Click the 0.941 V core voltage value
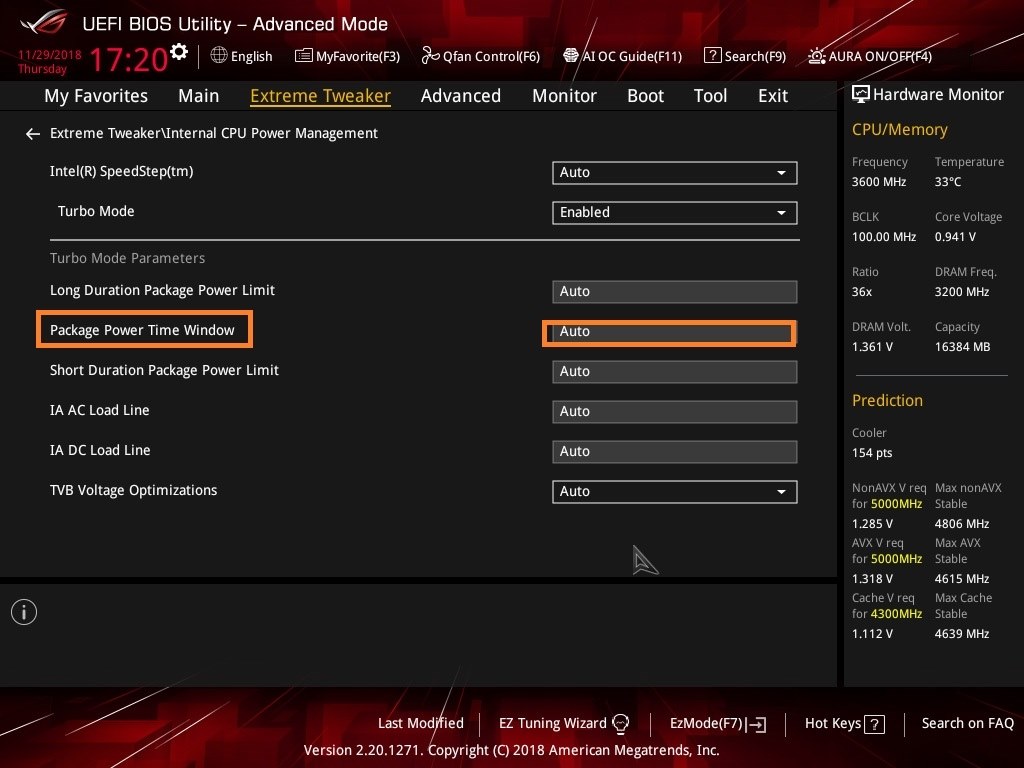This screenshot has width=1024, height=768. point(955,236)
